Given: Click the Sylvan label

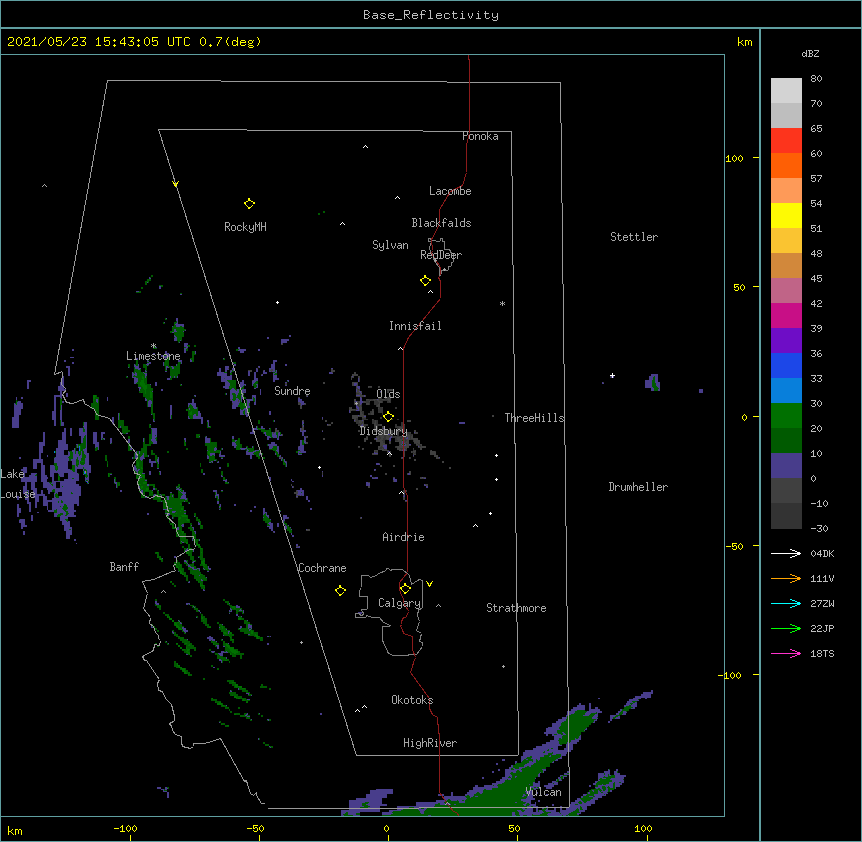Looking at the screenshot, I should [390, 245].
